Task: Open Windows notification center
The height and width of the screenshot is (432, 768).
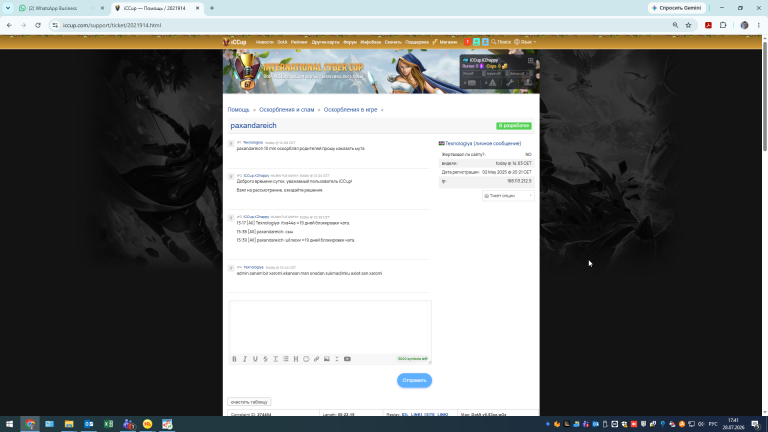Action: pos(756,424)
